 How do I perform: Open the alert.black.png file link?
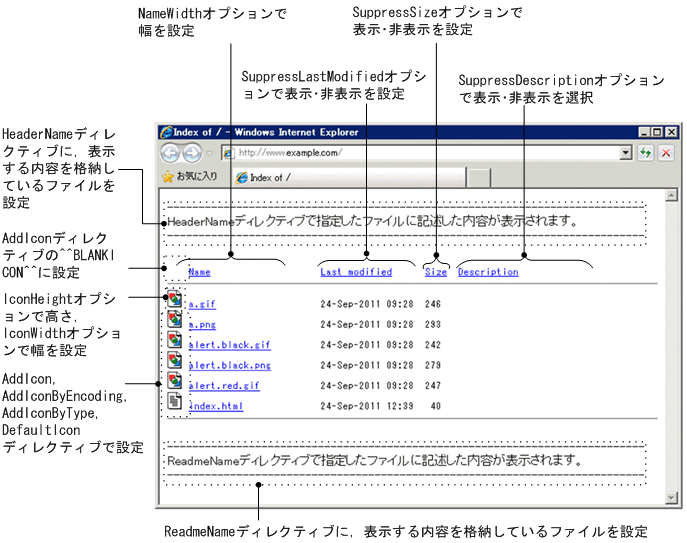(230, 366)
